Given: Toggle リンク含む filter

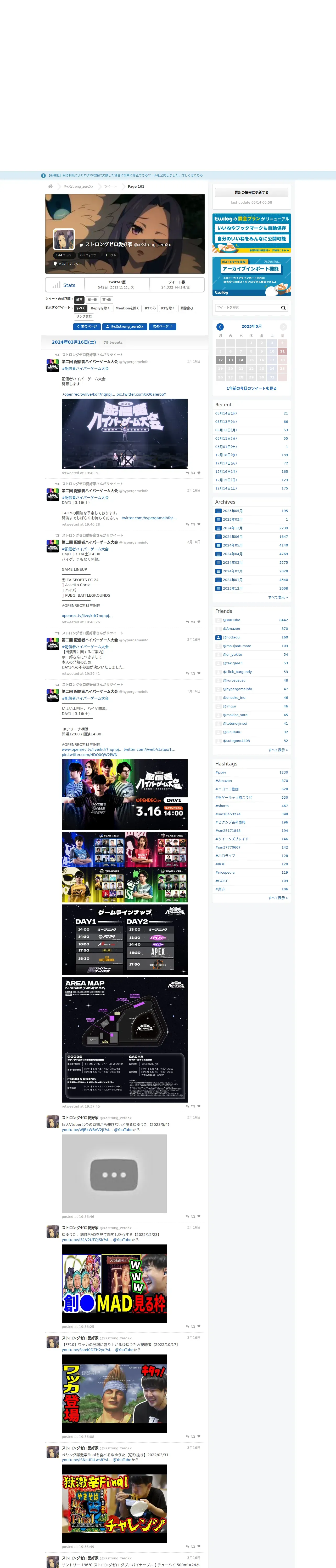Looking at the screenshot, I should tap(84, 316).
